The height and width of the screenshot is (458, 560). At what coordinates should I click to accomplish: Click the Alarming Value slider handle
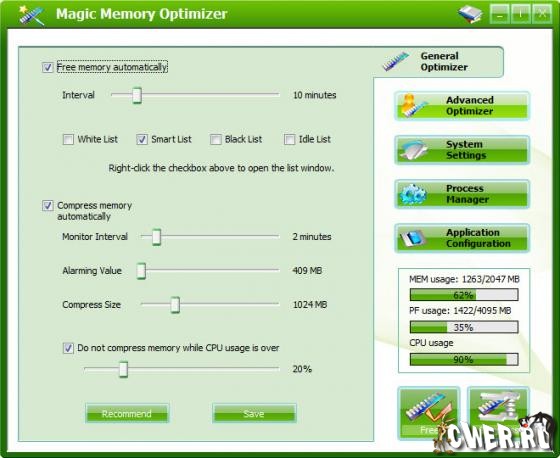pos(141,270)
